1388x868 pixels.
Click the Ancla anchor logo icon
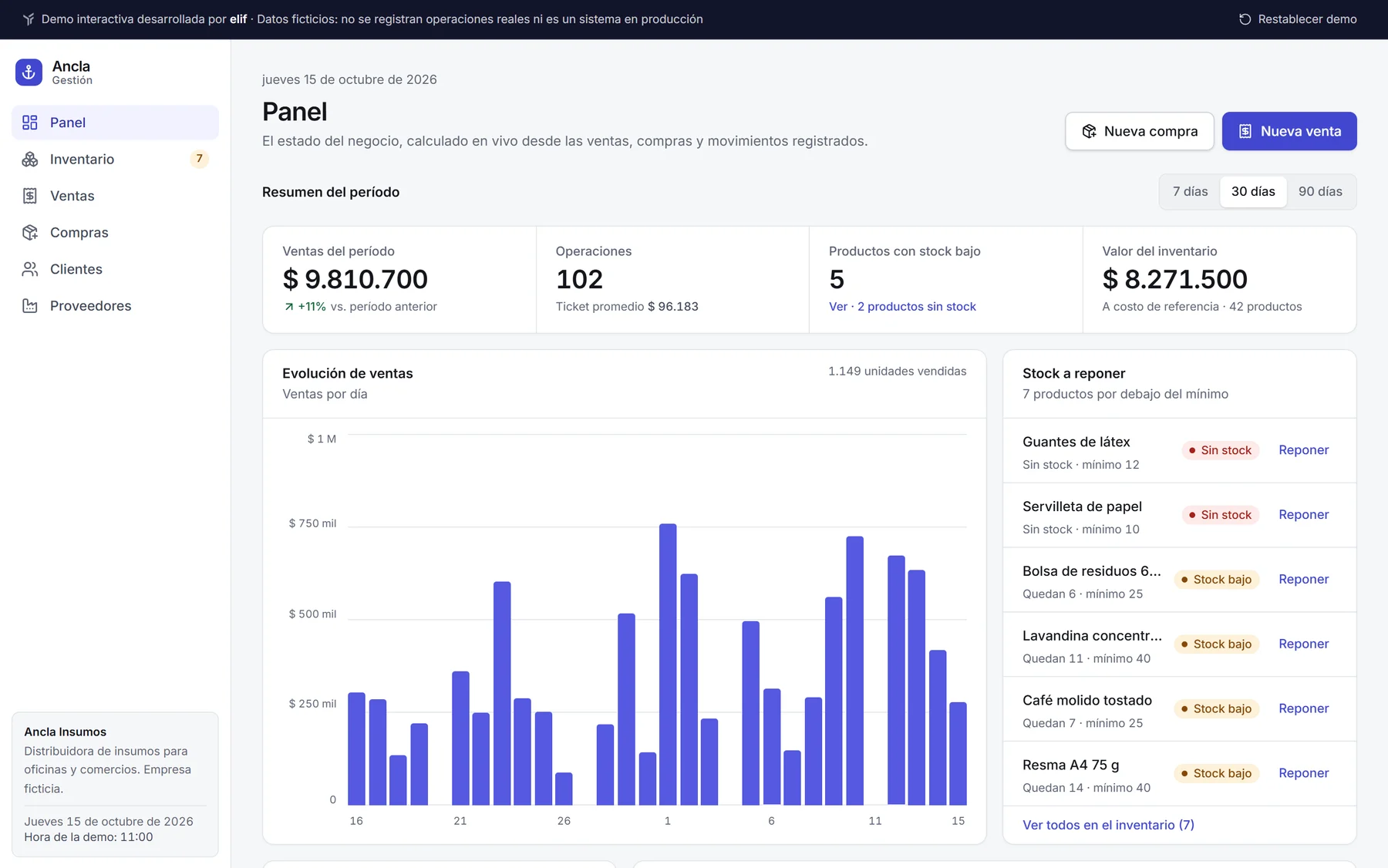pyautogui.click(x=29, y=72)
